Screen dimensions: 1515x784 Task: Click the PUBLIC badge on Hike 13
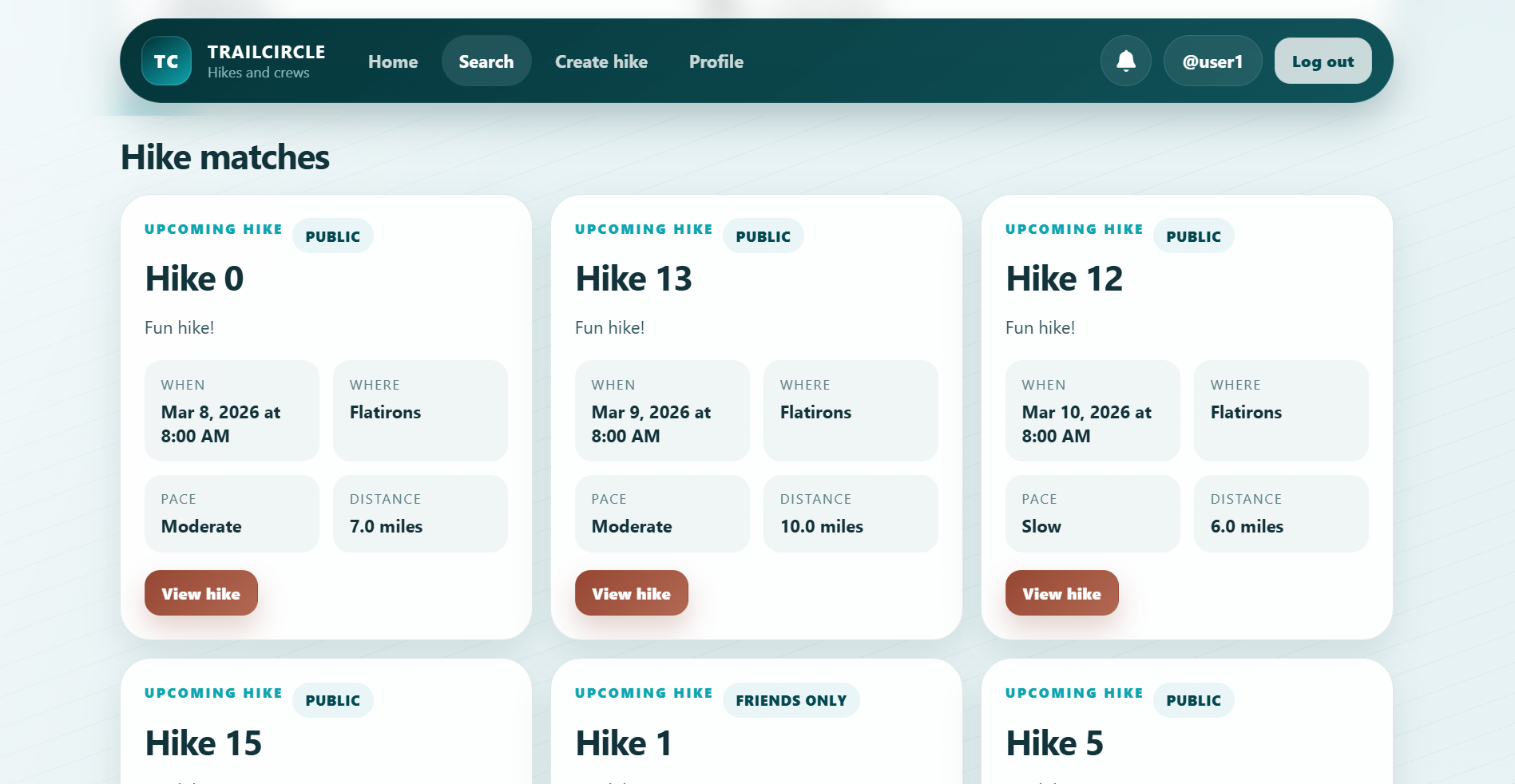[x=763, y=236]
